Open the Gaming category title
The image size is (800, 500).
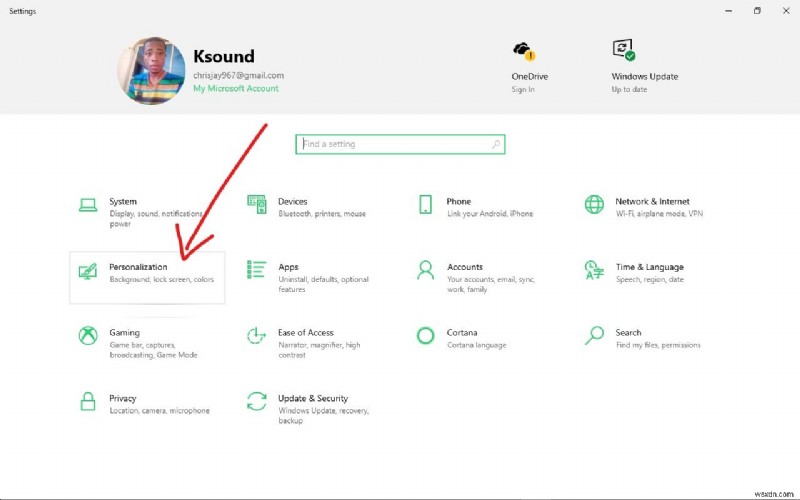coord(124,333)
